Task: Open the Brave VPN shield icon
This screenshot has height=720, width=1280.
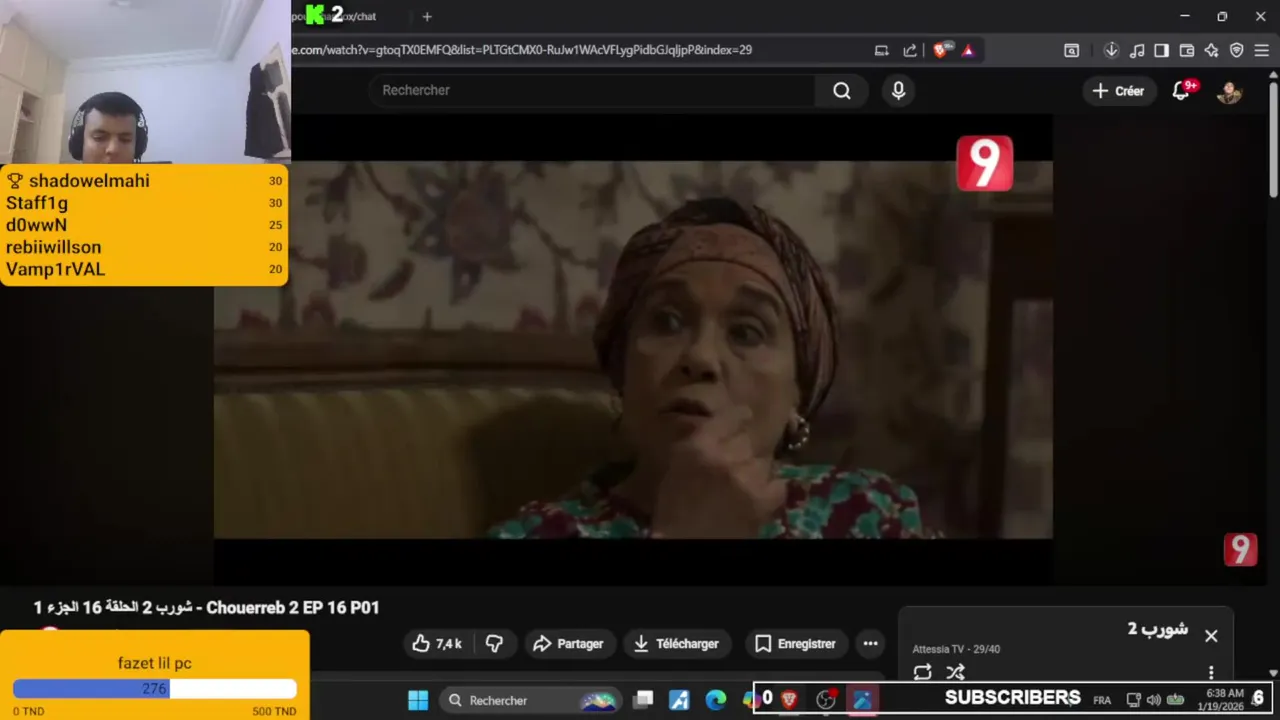Action: (1236, 50)
